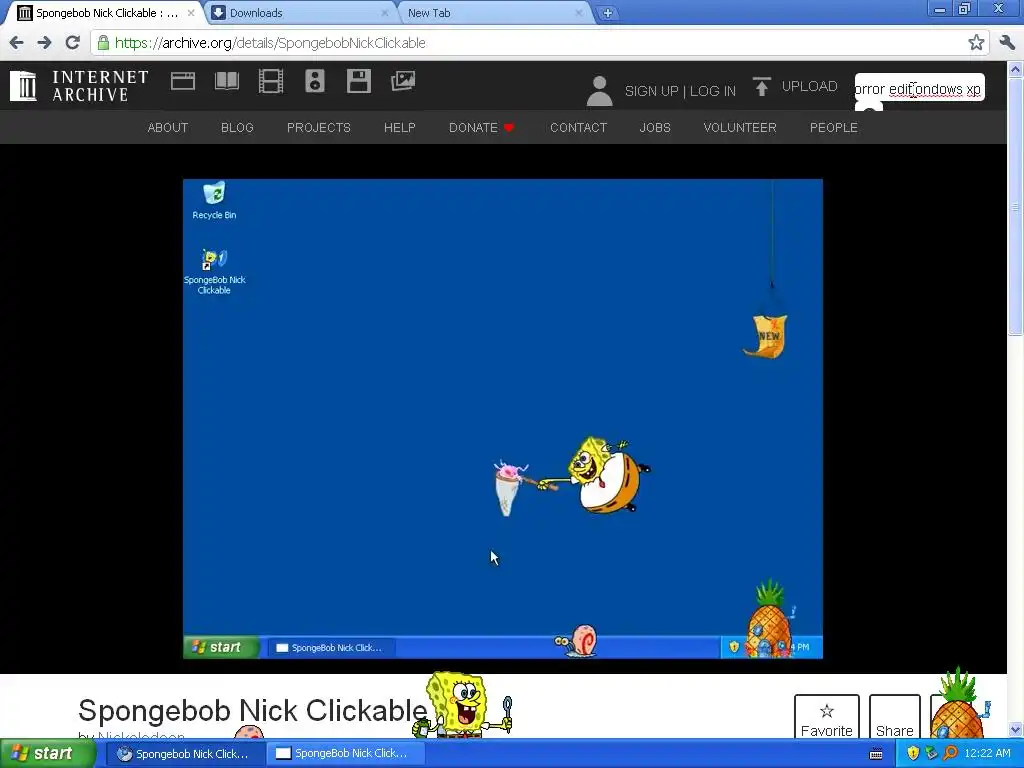The width and height of the screenshot is (1024, 768).
Task: Click emulated Recycle Bin icon
Action: point(214,200)
